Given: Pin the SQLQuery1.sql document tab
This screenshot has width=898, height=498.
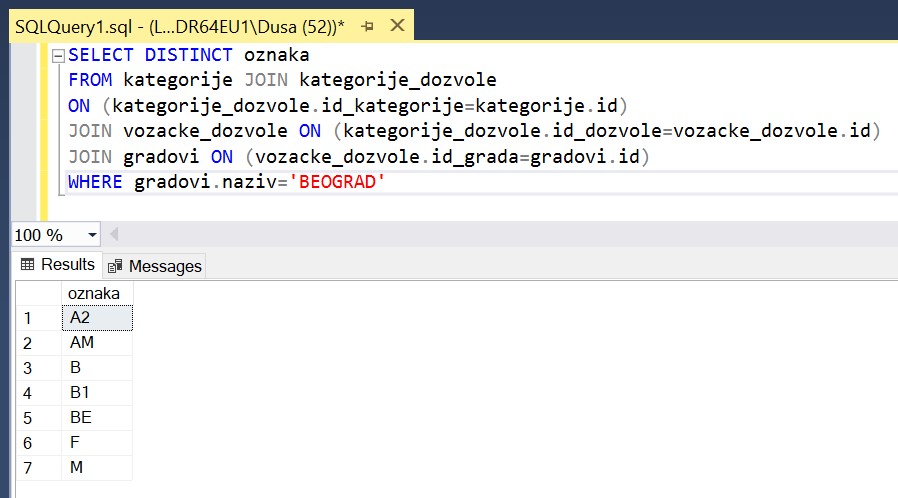Looking at the screenshot, I should click(369, 25).
